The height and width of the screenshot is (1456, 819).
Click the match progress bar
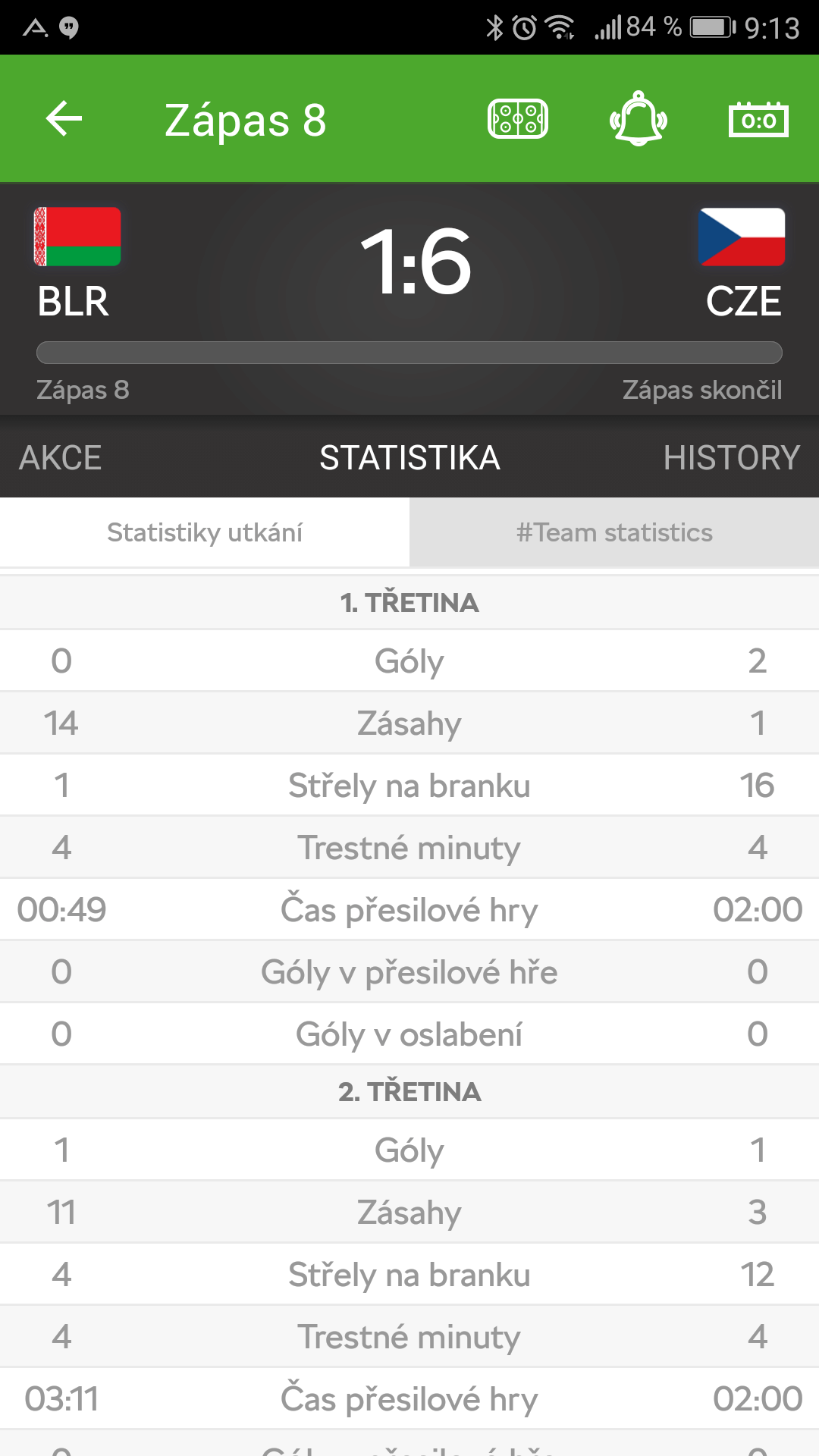click(x=409, y=353)
